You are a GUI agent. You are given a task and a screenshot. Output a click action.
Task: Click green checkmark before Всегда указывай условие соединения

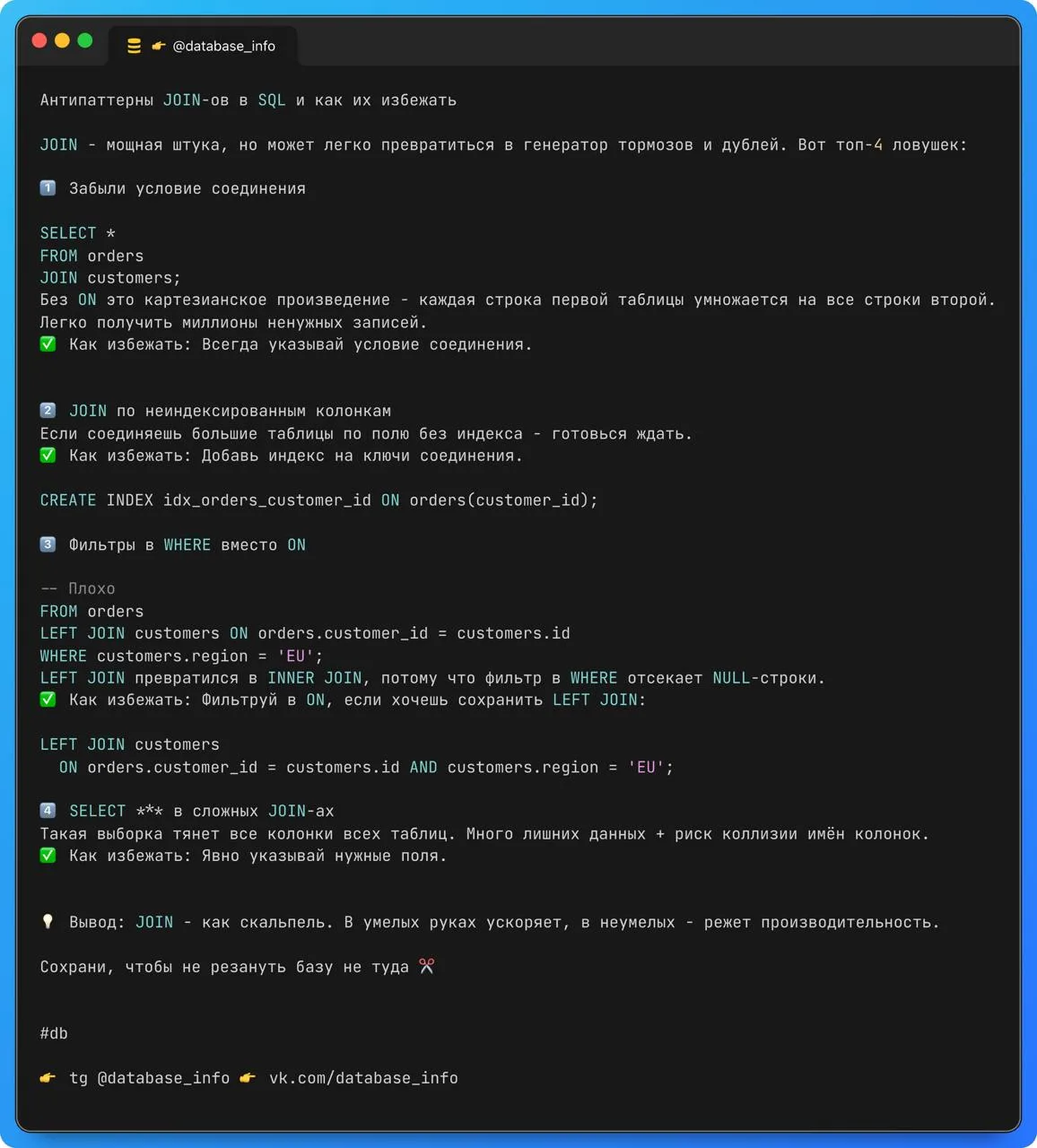point(48,344)
